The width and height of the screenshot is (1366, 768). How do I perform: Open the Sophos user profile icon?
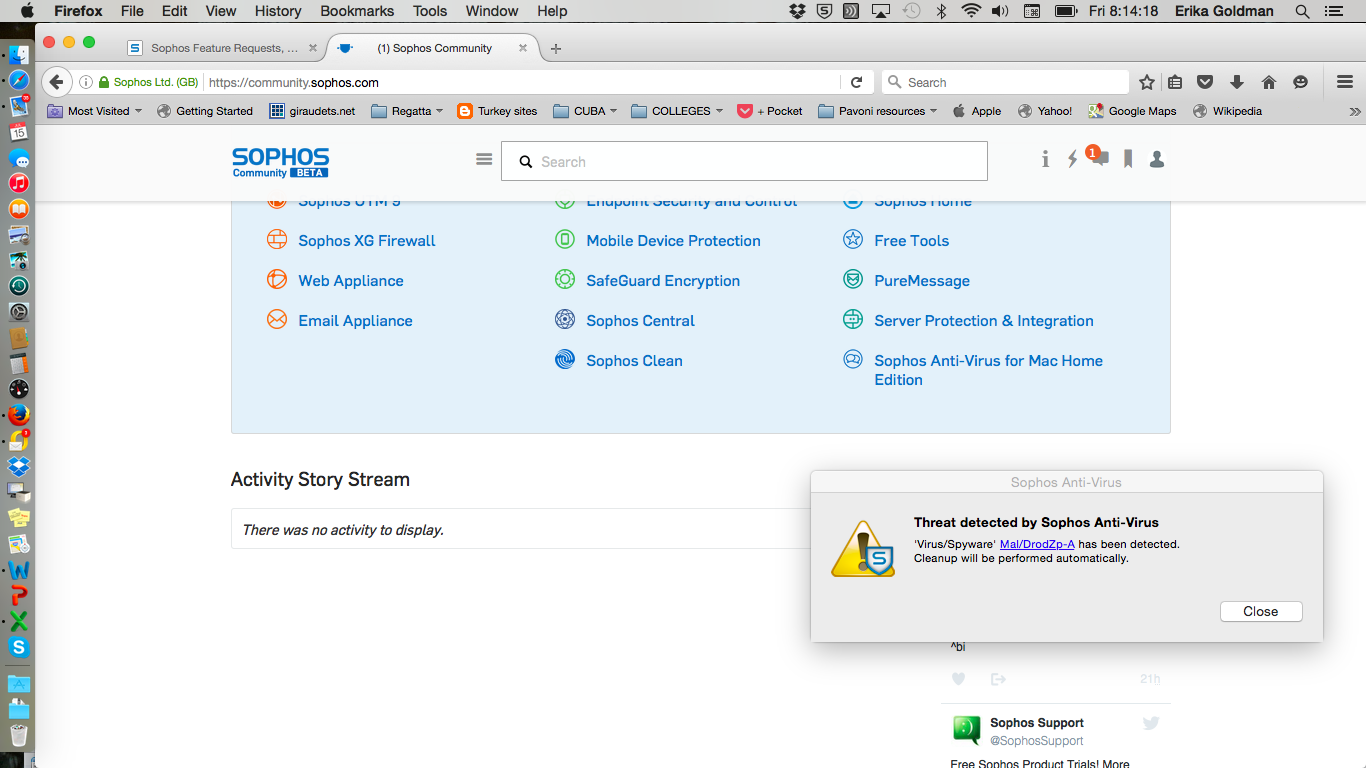tap(1157, 159)
